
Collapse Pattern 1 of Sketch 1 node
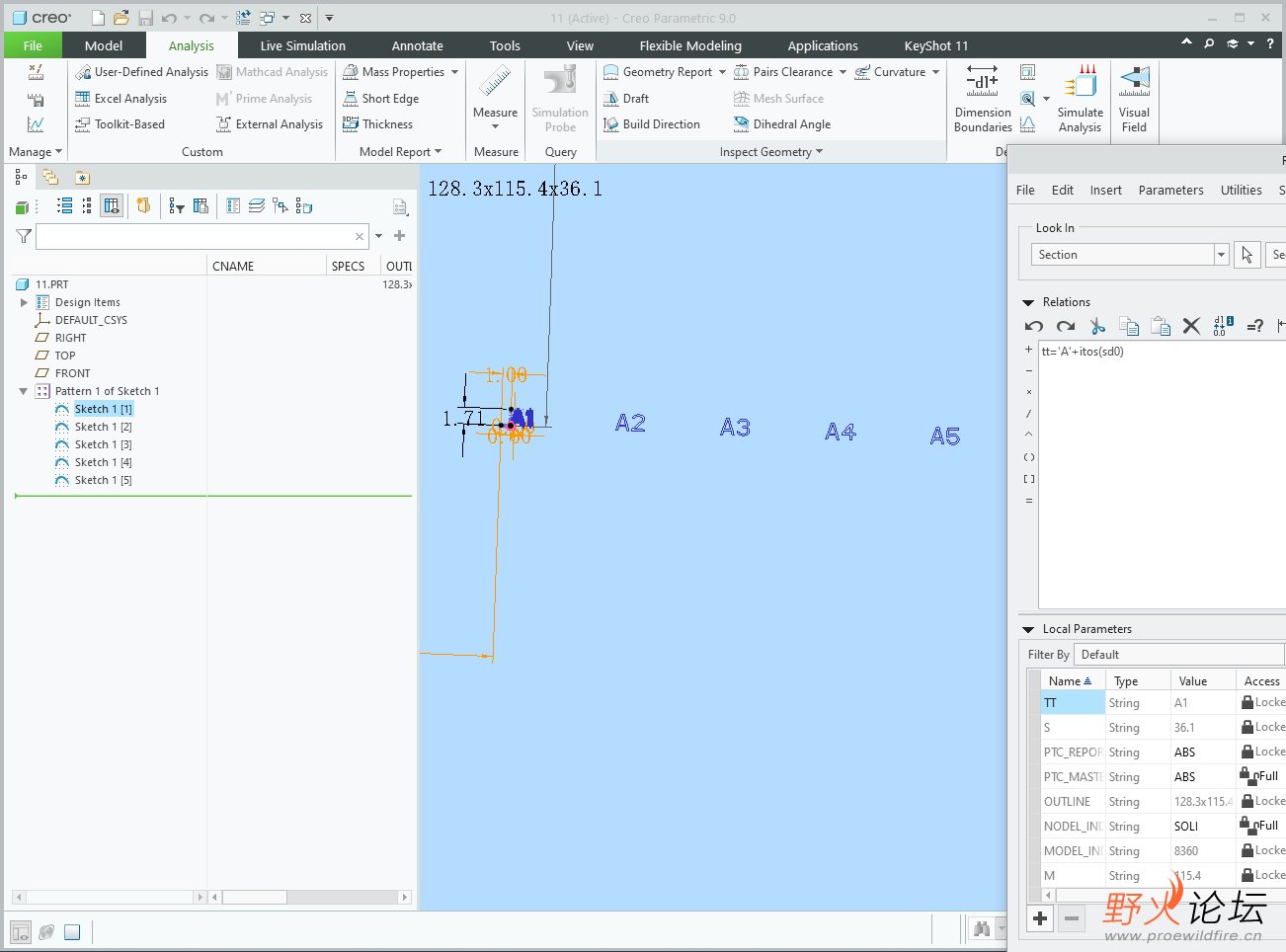pyautogui.click(x=24, y=391)
